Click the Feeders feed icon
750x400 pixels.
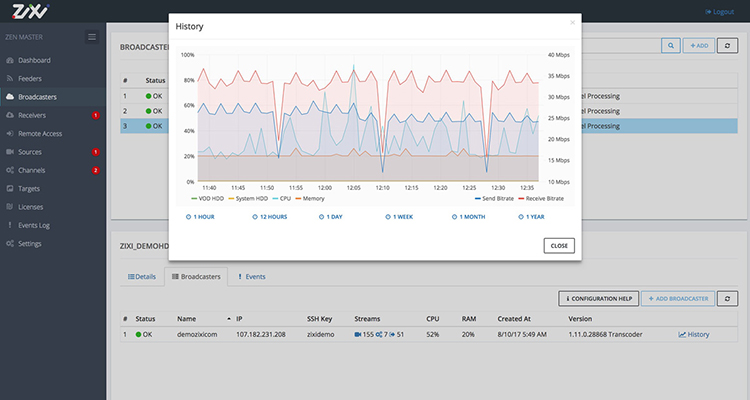click(10, 78)
